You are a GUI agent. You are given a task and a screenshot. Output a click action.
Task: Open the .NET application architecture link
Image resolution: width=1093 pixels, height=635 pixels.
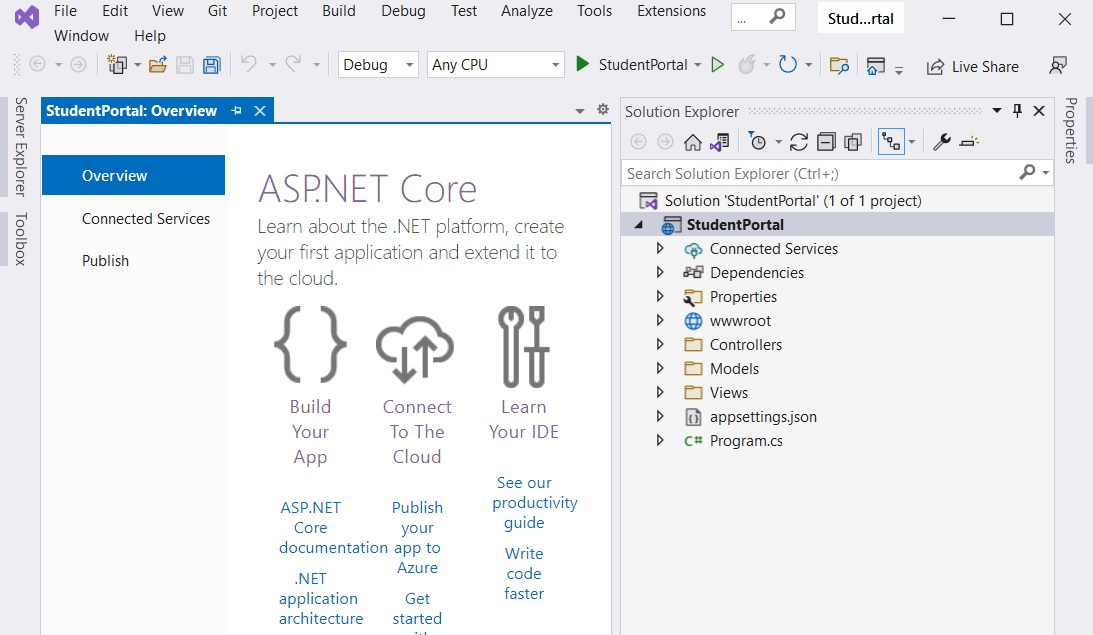pos(321,599)
